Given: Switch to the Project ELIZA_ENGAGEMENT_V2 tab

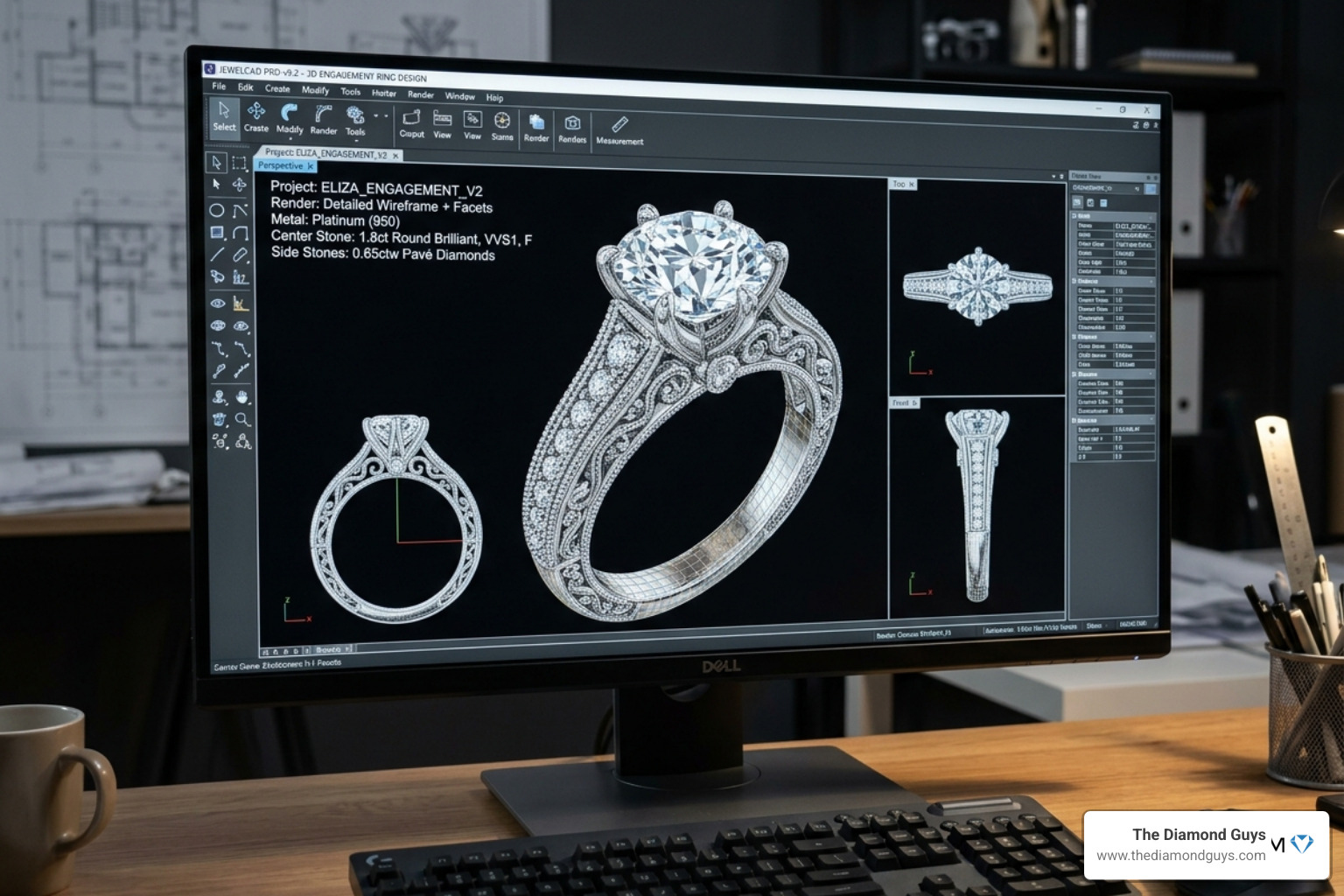Looking at the screenshot, I should tap(325, 153).
